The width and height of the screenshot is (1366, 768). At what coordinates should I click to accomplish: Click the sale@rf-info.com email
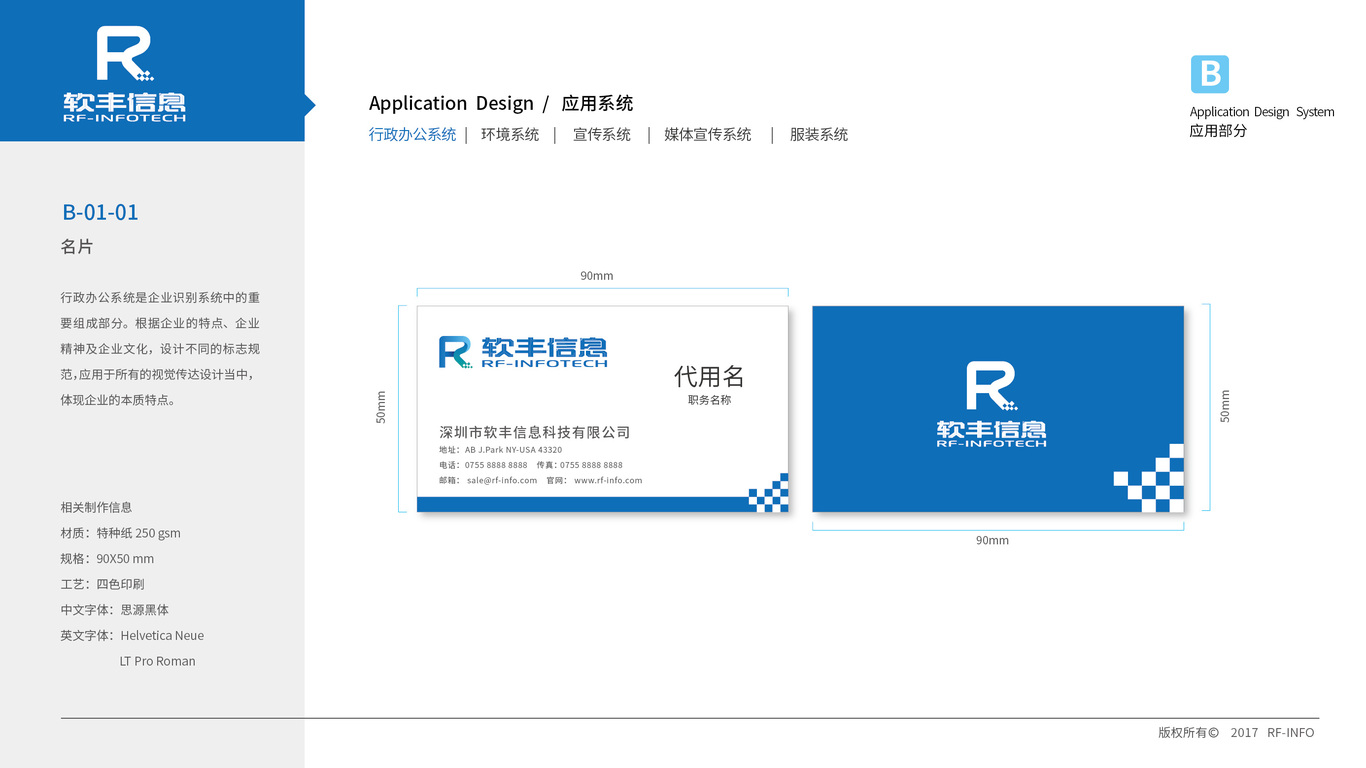pos(502,480)
